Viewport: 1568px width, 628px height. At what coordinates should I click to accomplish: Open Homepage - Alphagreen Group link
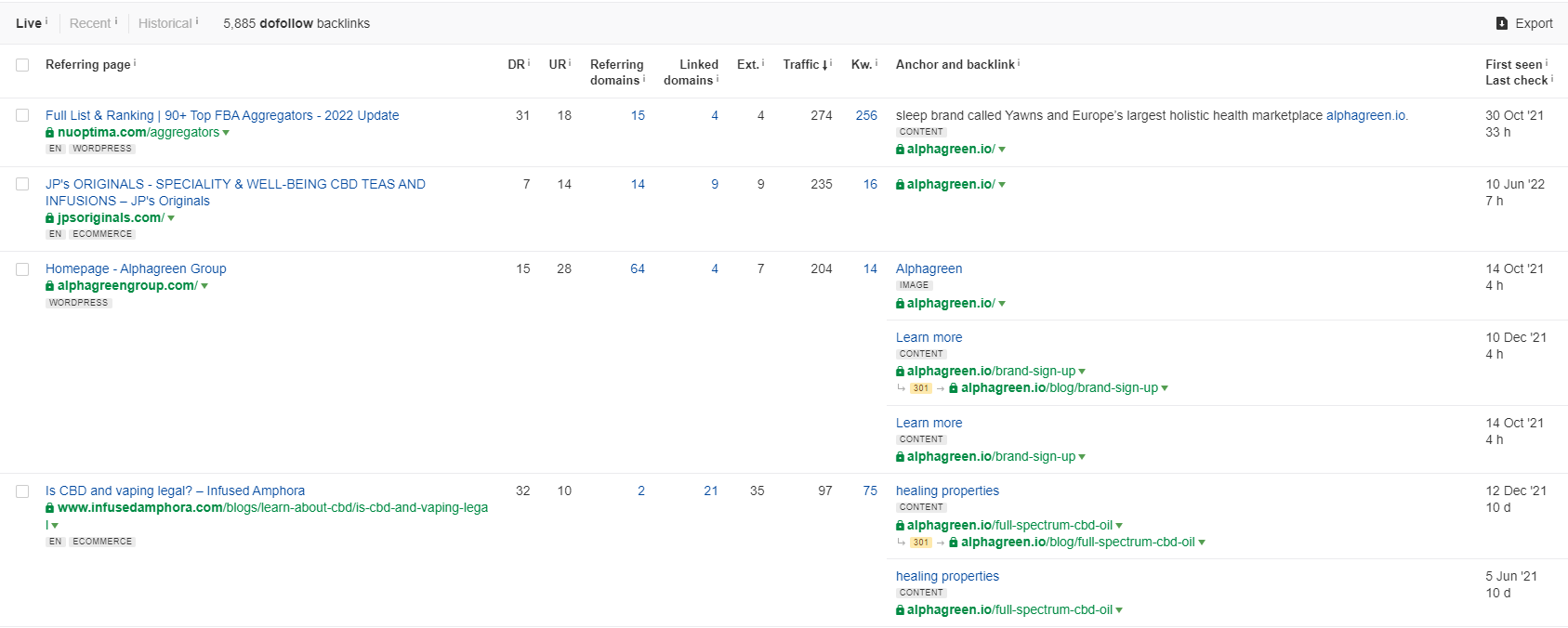pyautogui.click(x=136, y=269)
